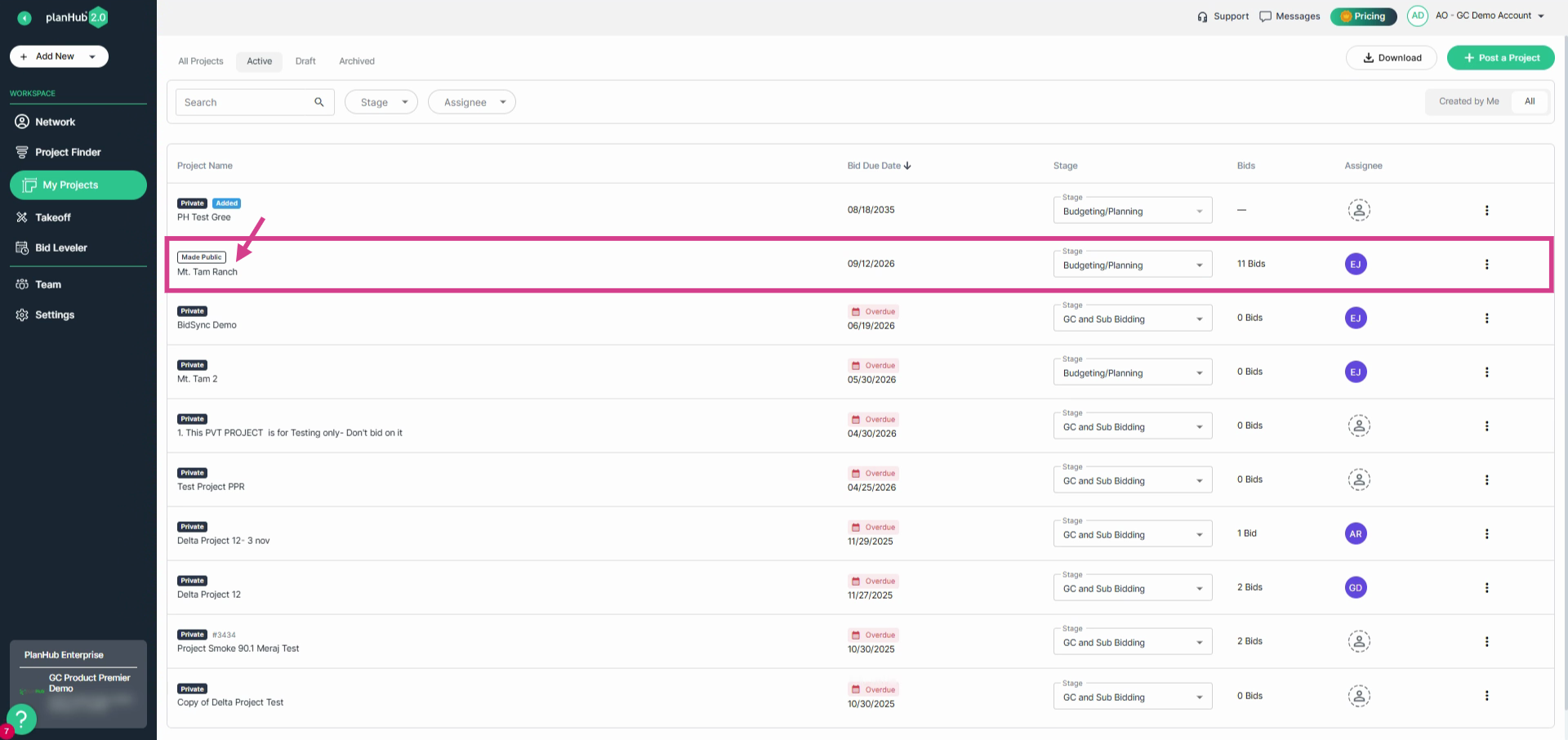Open the Assignee filter dropdown
The width and height of the screenshot is (1568, 740).
[x=472, y=102]
